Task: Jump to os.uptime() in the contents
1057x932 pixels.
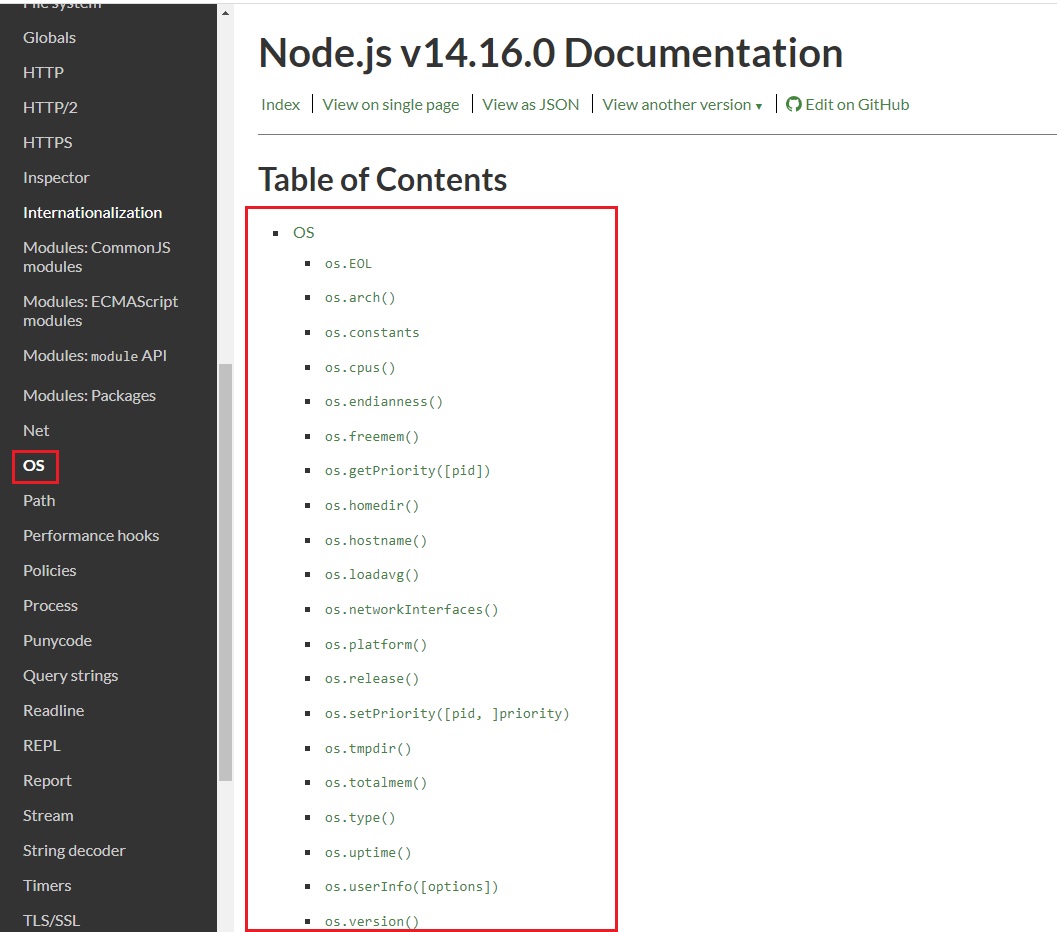Action: [x=368, y=853]
